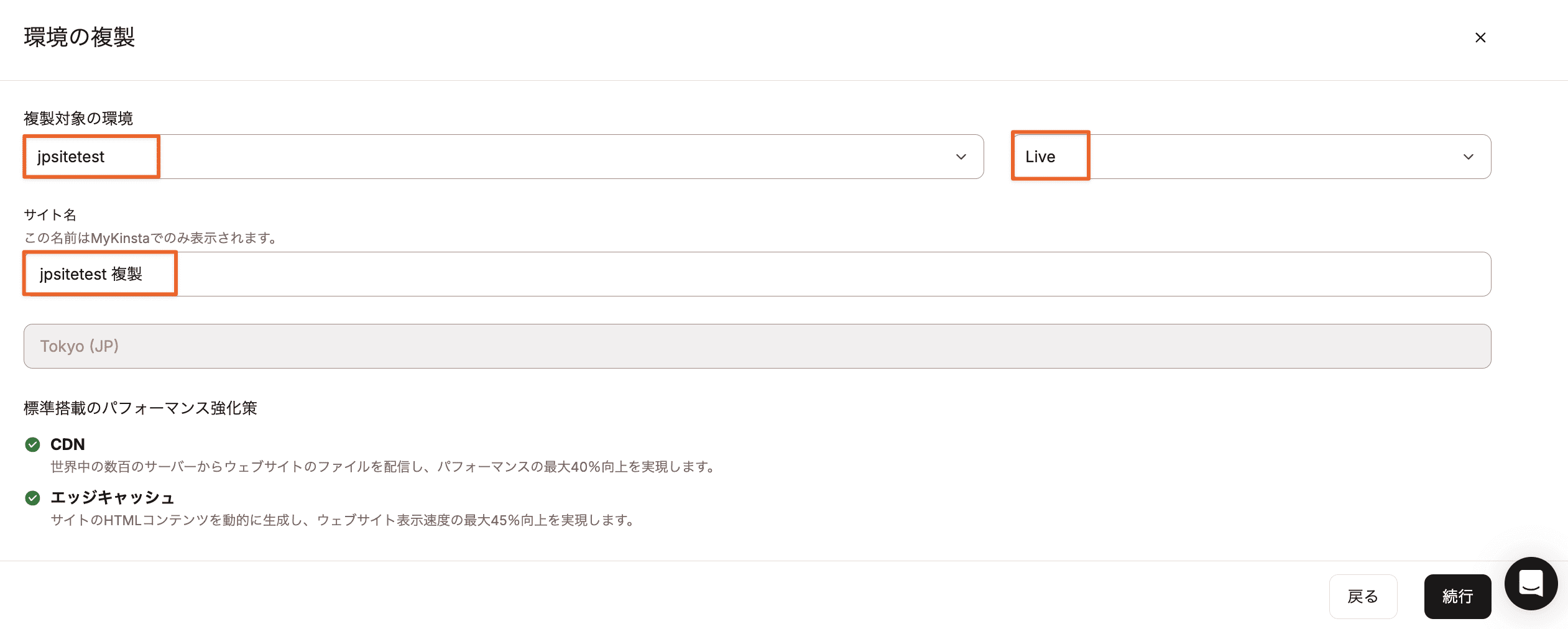
Task: Click the 複製対象の環境 section label
Action: pyautogui.click(x=78, y=118)
